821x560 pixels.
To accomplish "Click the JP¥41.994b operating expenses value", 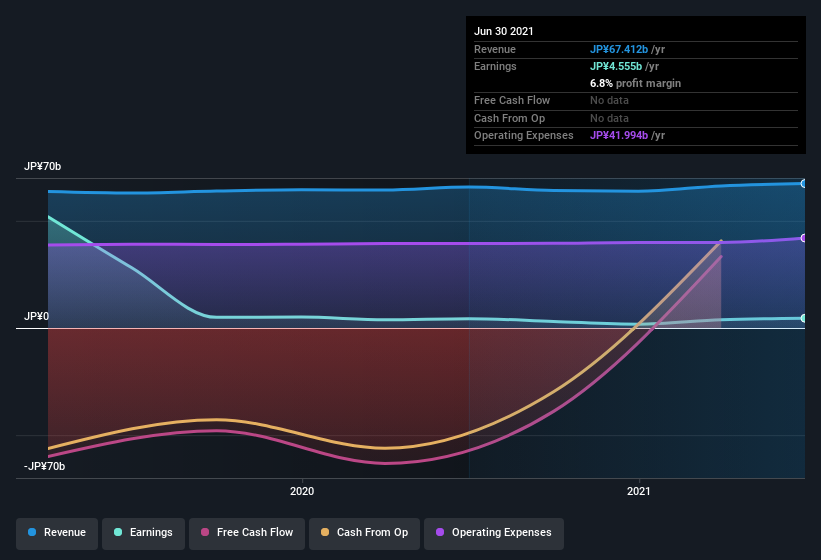I will pos(619,136).
